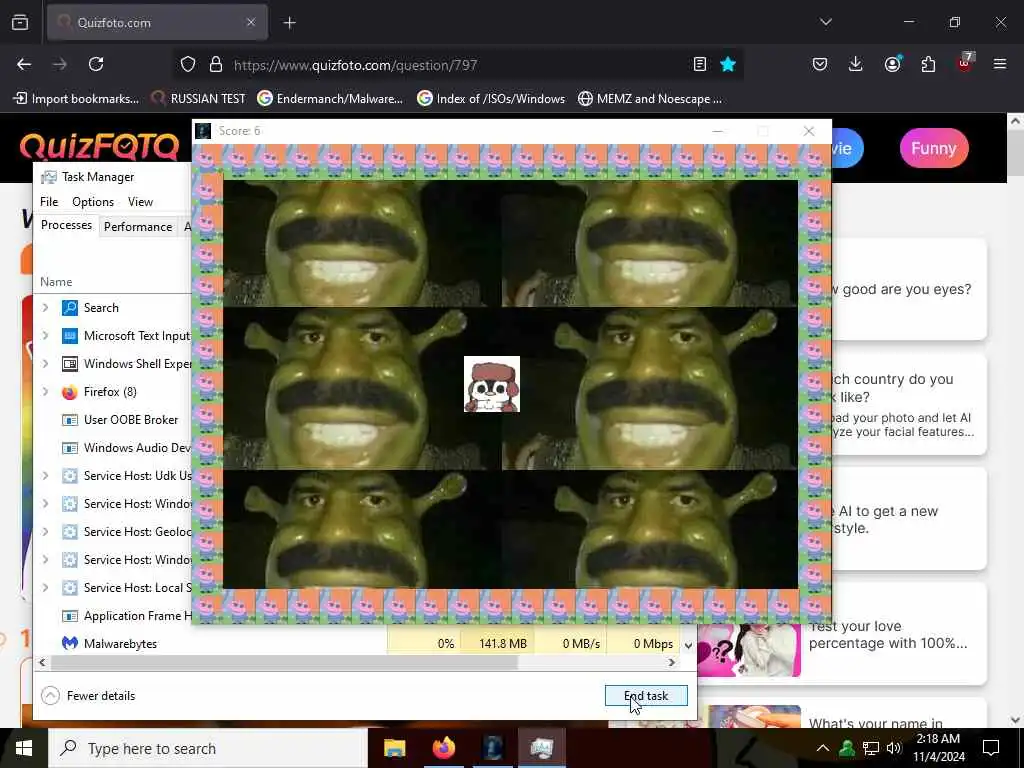The height and width of the screenshot is (768, 1024).
Task: Open MEMZ and Noescape bookmark
Action: [x=650, y=99]
